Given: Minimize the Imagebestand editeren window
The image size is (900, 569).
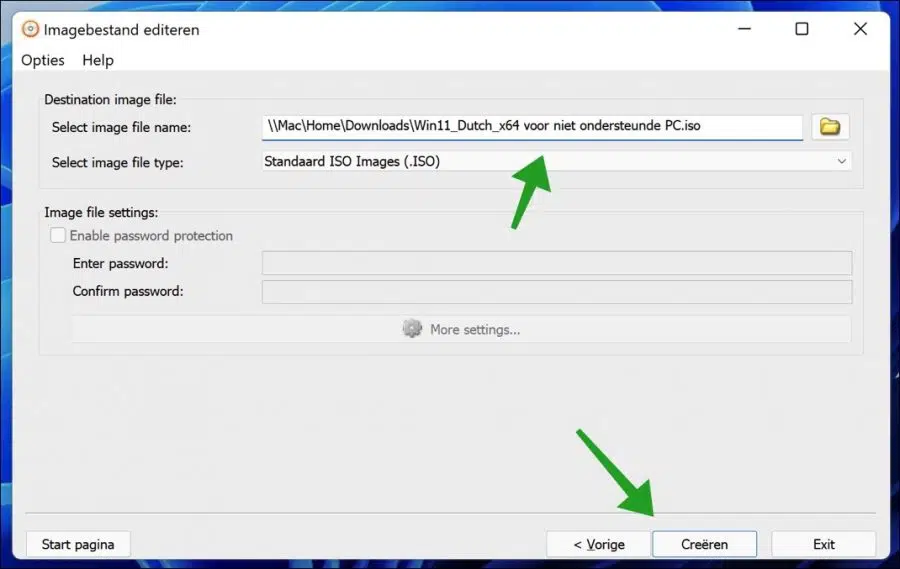Looking at the screenshot, I should pos(744,29).
